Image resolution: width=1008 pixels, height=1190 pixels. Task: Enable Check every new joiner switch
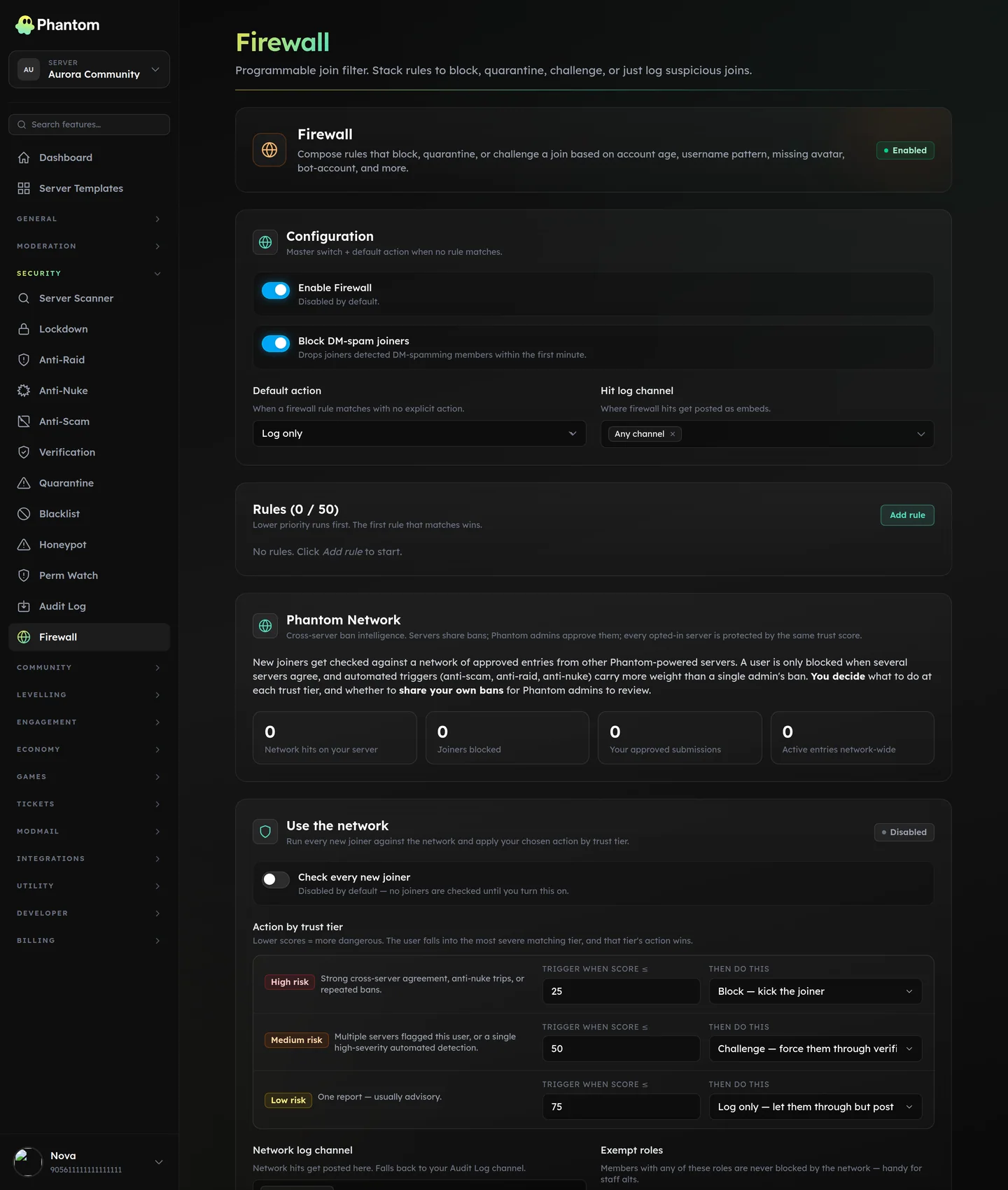276,879
